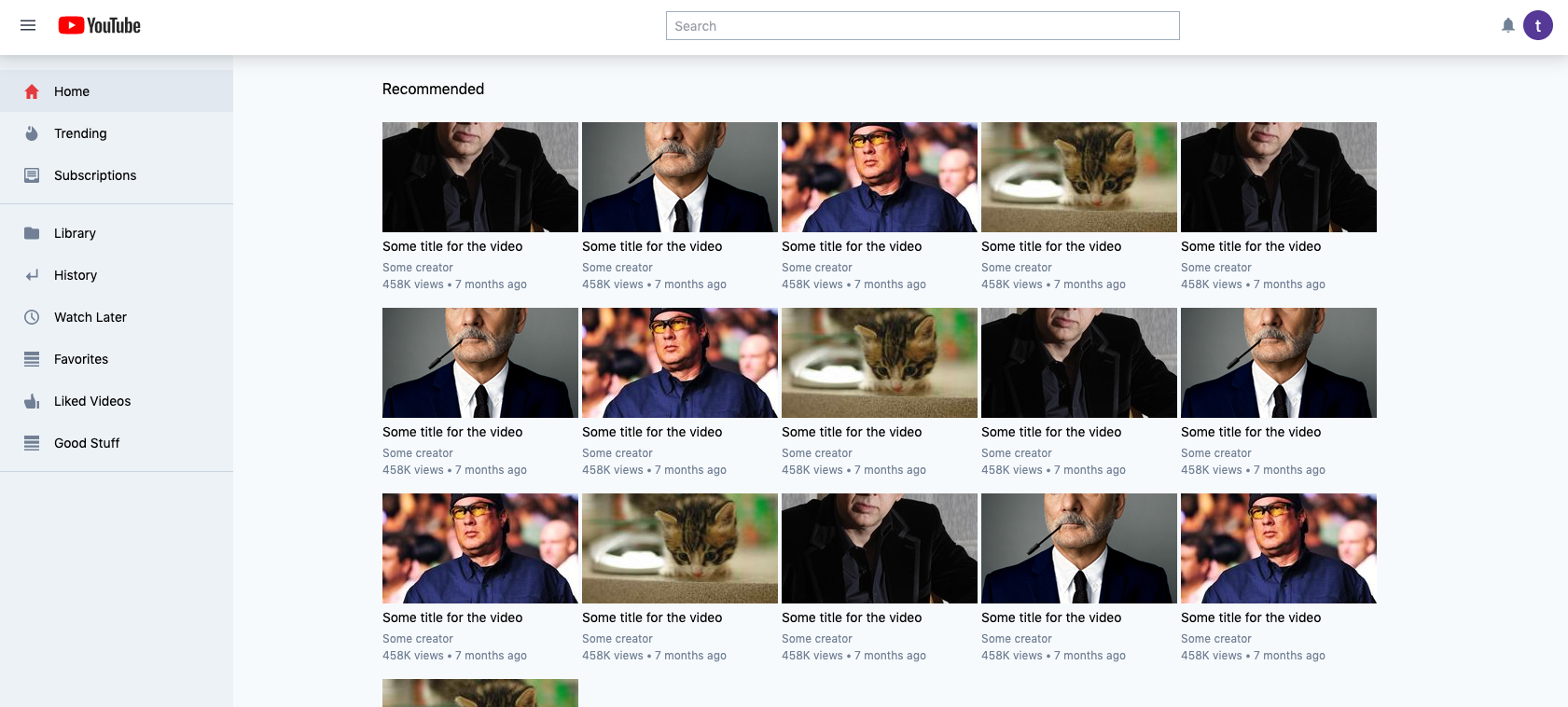The width and height of the screenshot is (1568, 707).
Task: Open the second row's dark-jacket man thumbnail
Action: (x=1079, y=363)
